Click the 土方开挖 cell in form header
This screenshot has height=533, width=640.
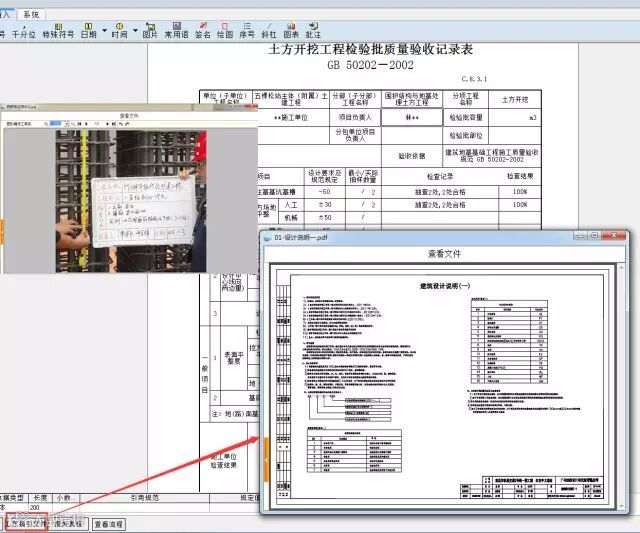515,99
